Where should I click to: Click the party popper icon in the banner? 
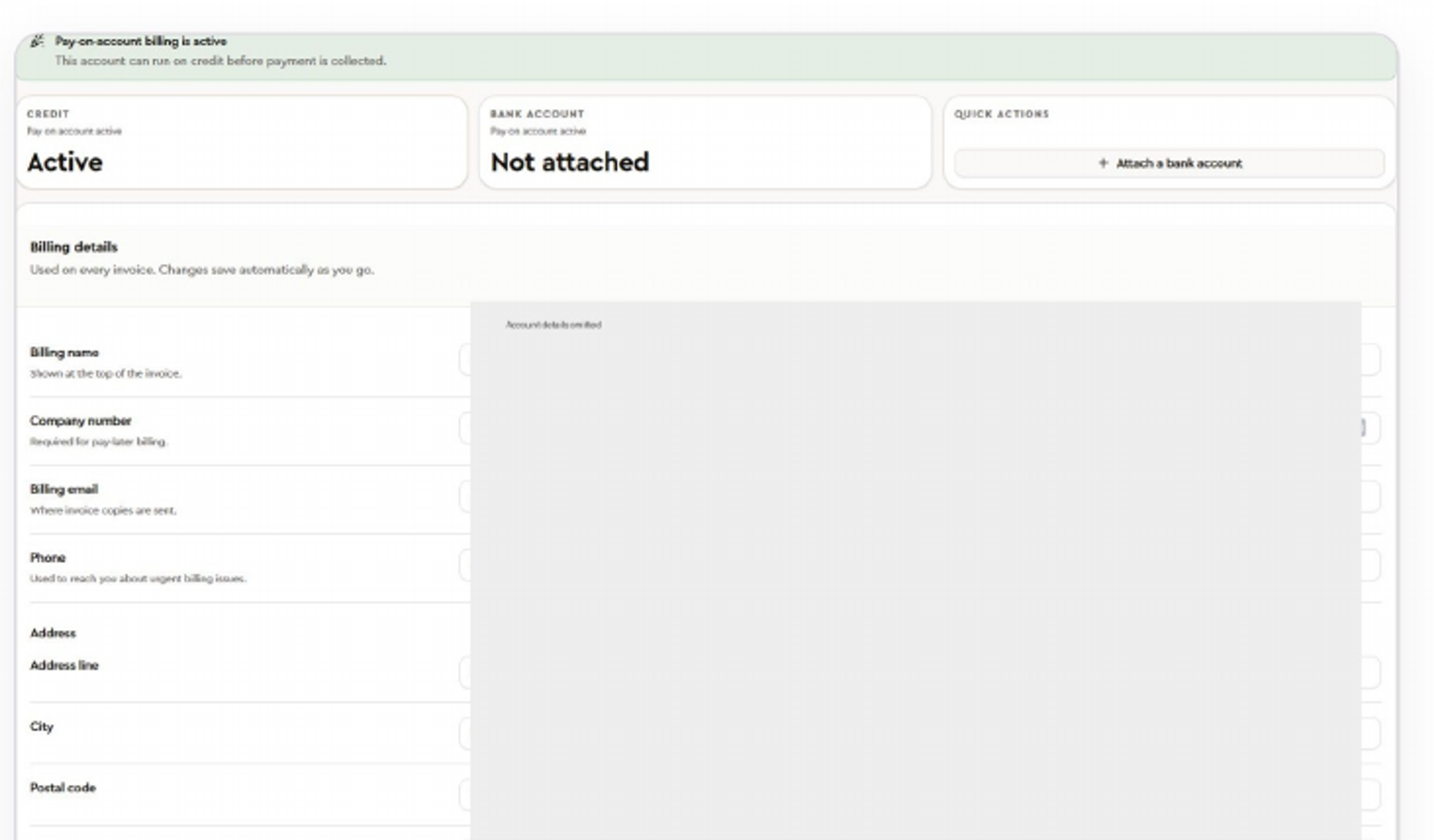tap(37, 41)
